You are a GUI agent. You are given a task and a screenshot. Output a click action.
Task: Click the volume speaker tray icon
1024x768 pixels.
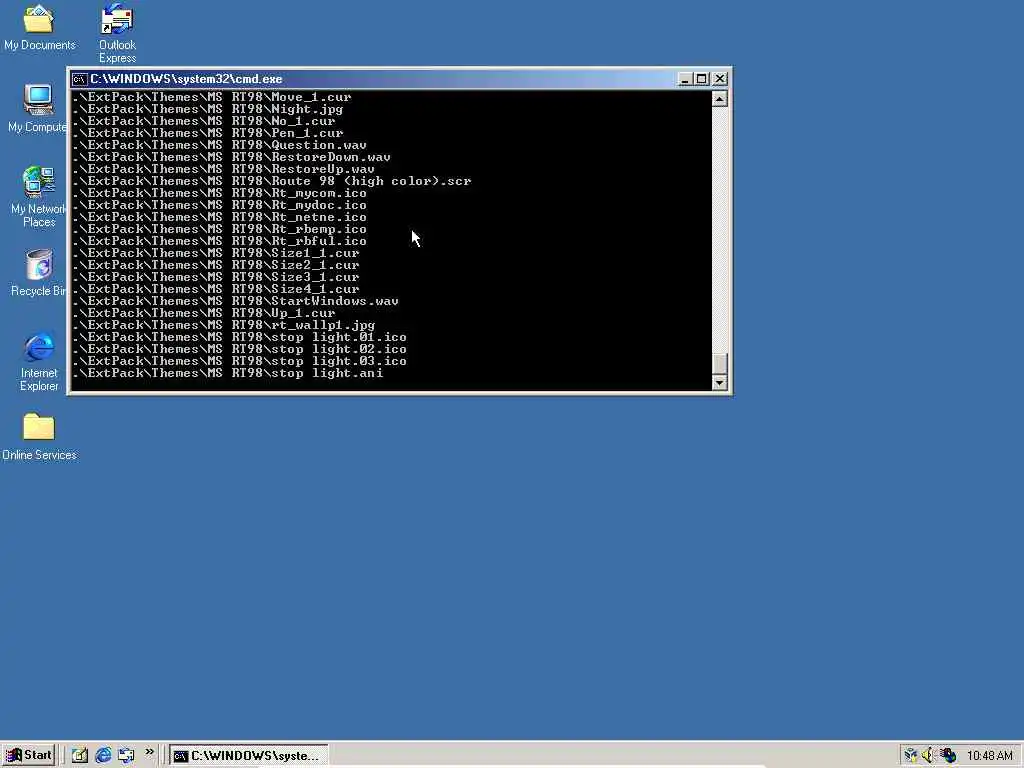coord(929,756)
